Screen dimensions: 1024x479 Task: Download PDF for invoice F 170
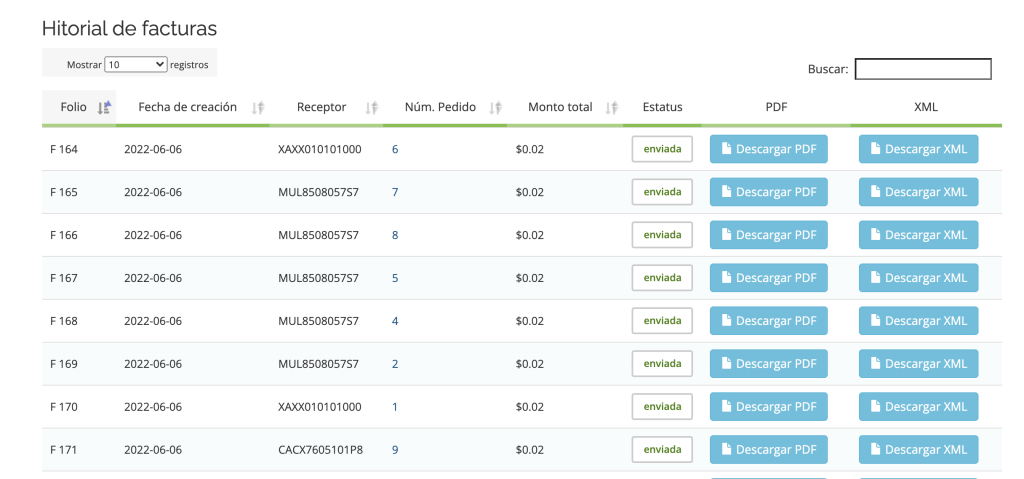click(x=769, y=406)
